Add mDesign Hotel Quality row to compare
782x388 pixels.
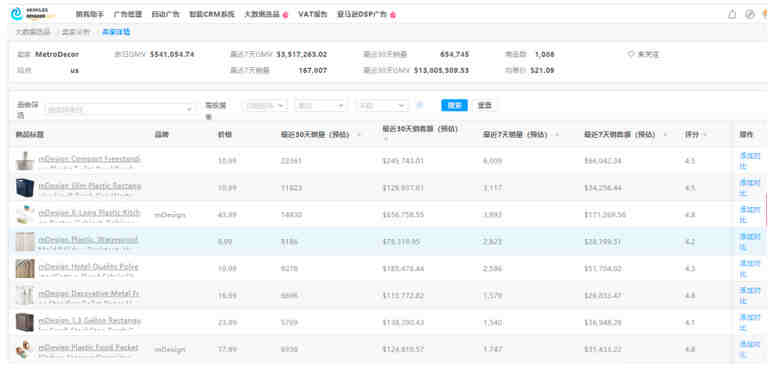click(x=750, y=268)
